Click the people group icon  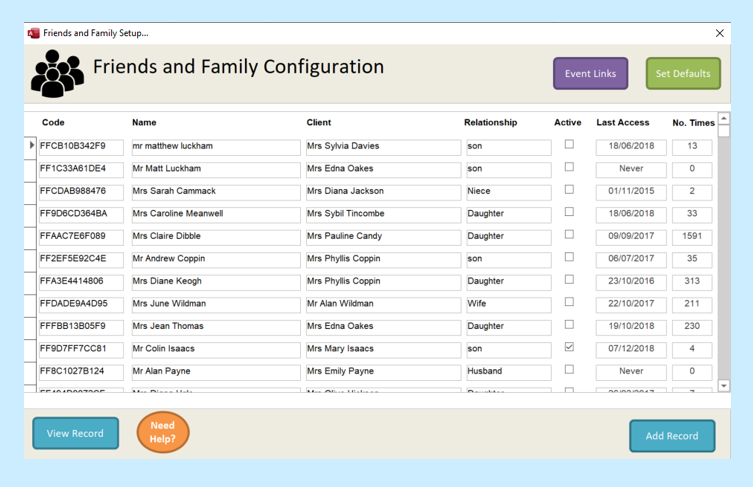[x=58, y=73]
